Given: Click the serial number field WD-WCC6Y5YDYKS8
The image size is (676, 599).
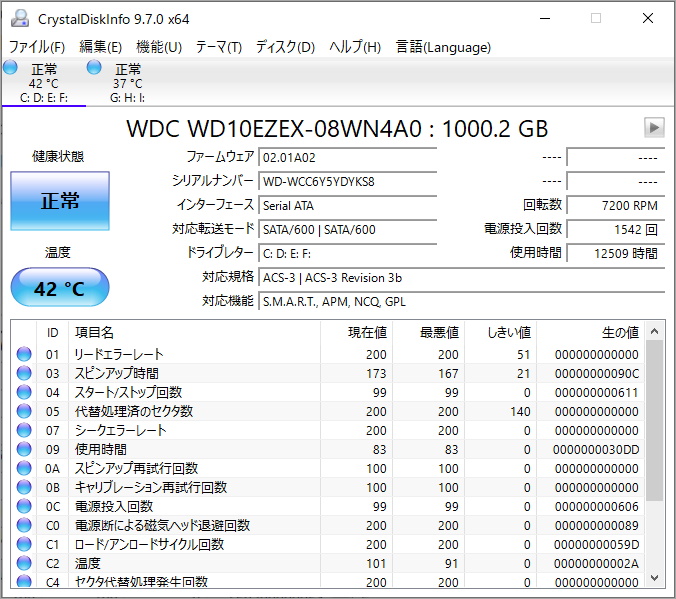Looking at the screenshot, I should (x=347, y=182).
